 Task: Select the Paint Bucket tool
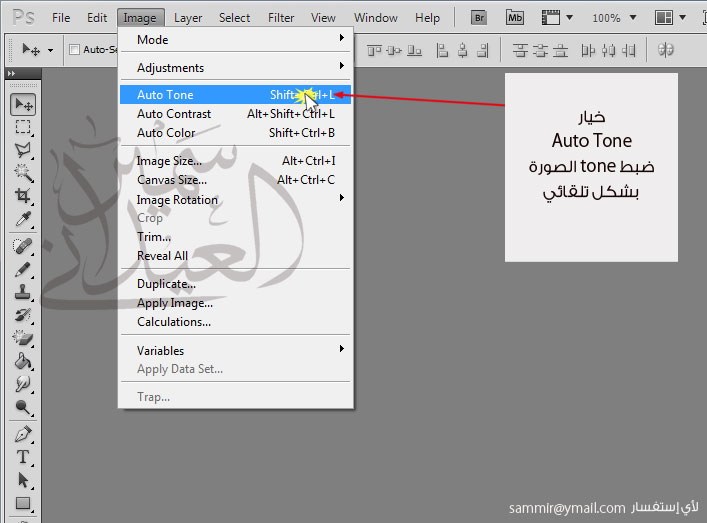coord(23,361)
